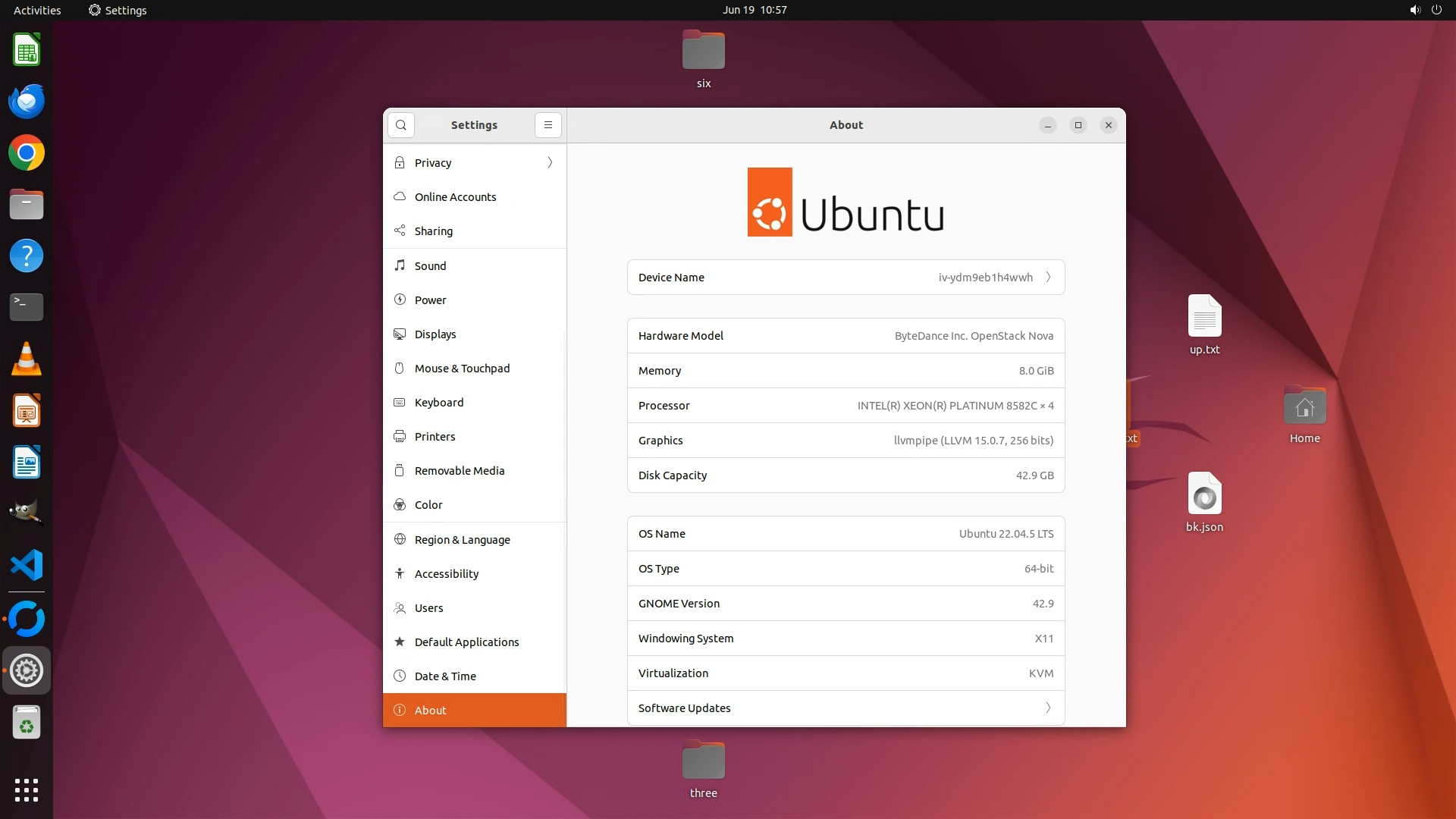Select Sound in the Settings sidebar
The height and width of the screenshot is (819, 1456).
(x=430, y=266)
